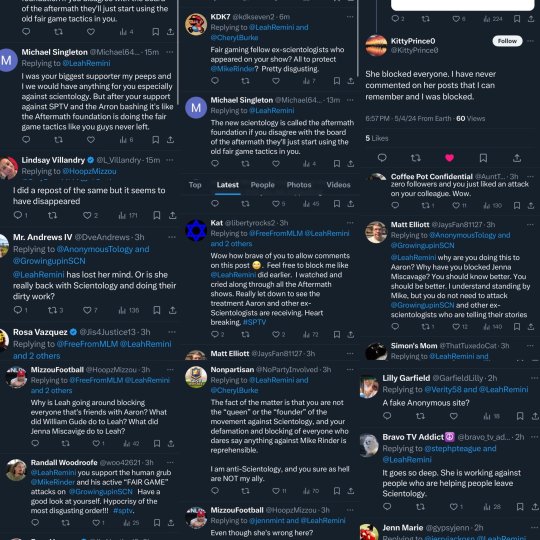The height and width of the screenshot is (540, 540).
Task: Follow KittyPrince0
Action: tap(507, 41)
